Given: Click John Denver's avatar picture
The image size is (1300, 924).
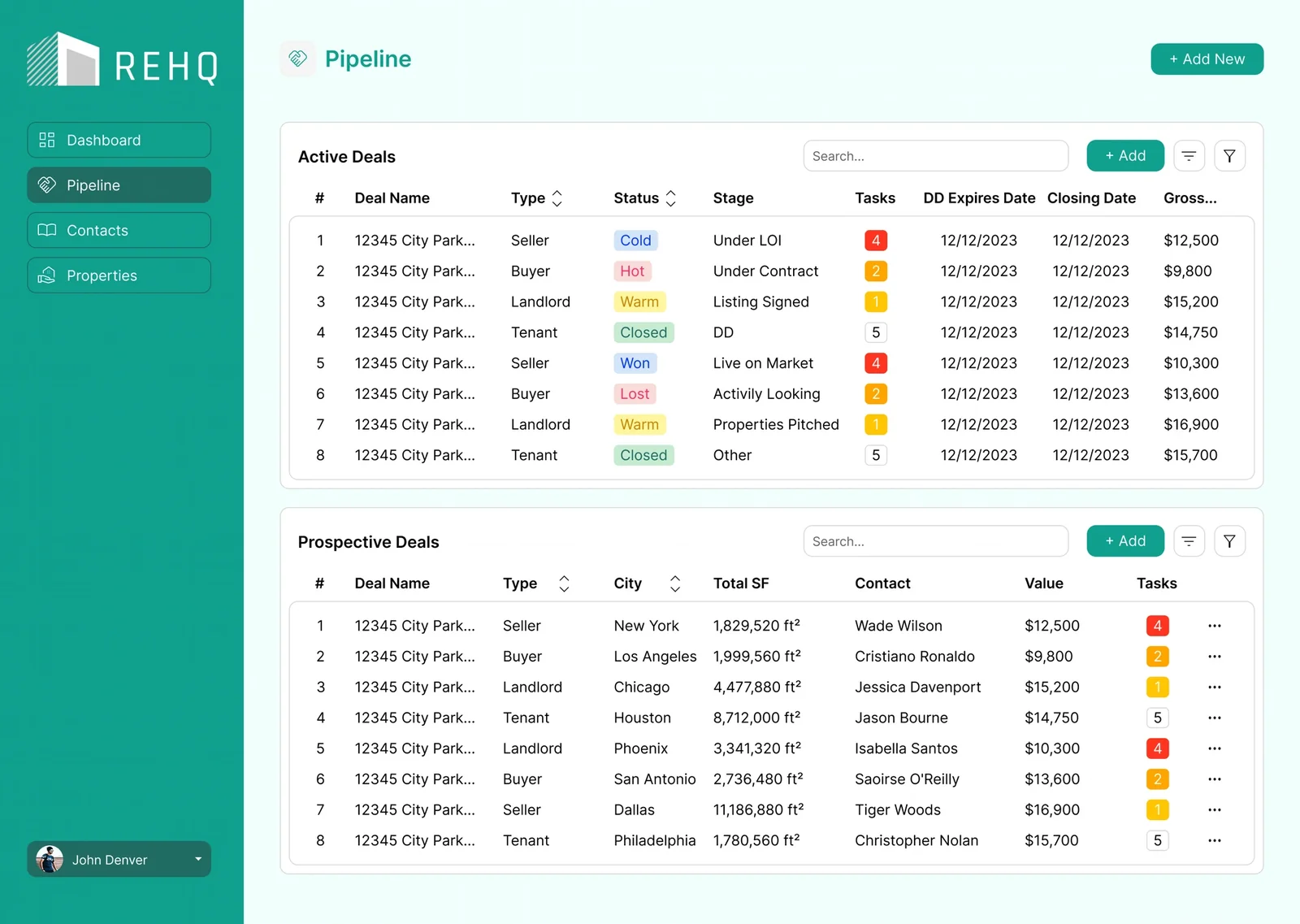Looking at the screenshot, I should pos(50,859).
